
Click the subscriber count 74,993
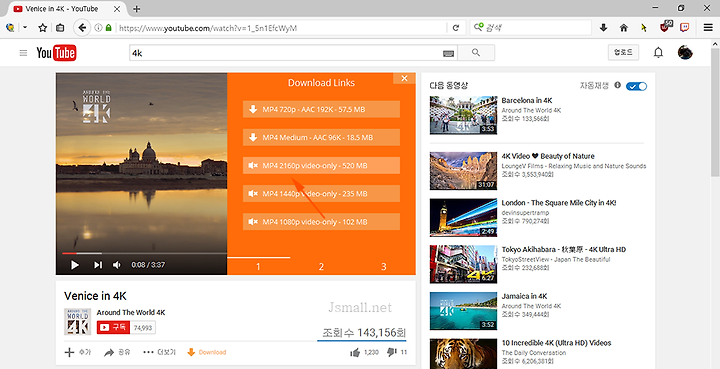[143, 328]
